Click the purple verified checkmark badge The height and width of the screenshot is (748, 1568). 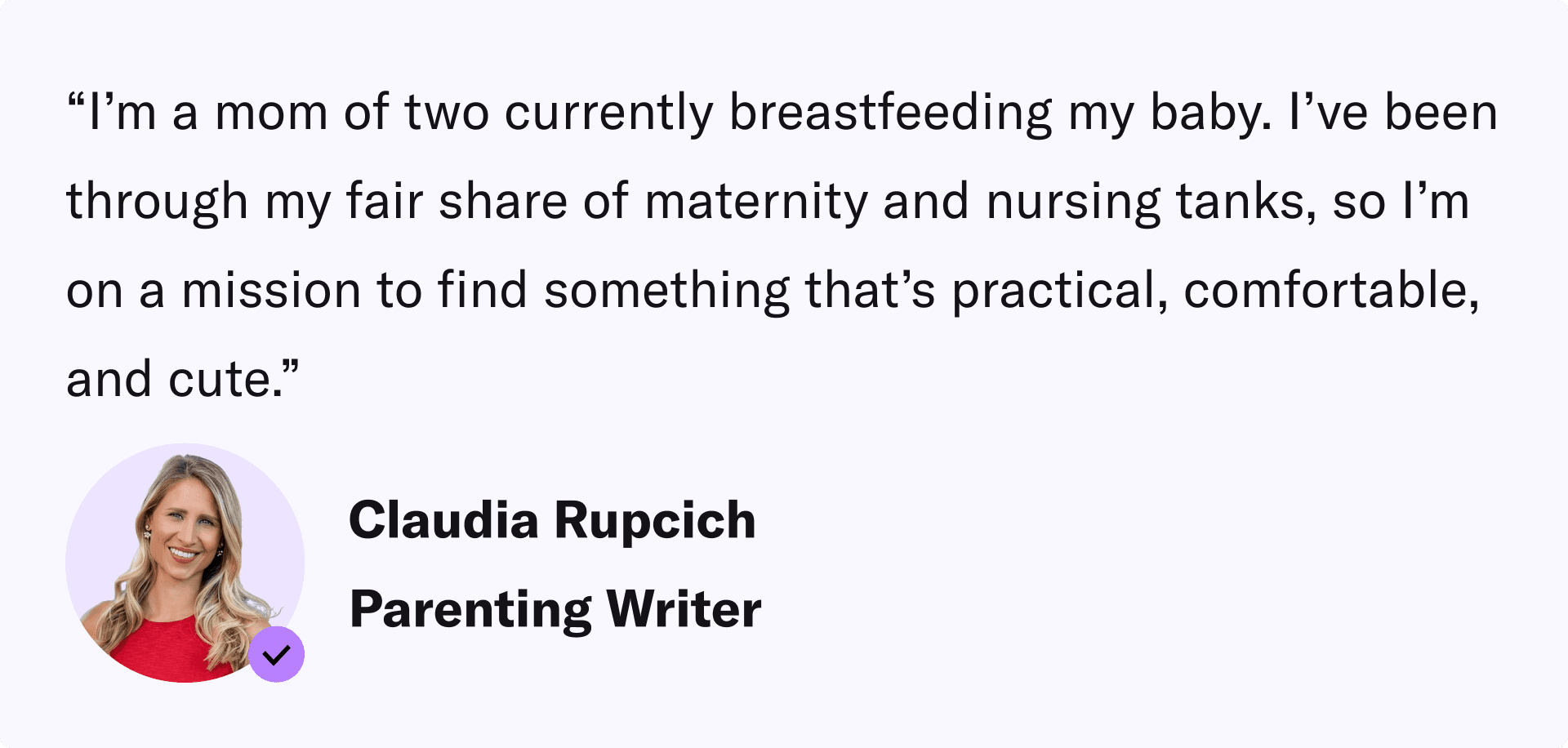277,654
